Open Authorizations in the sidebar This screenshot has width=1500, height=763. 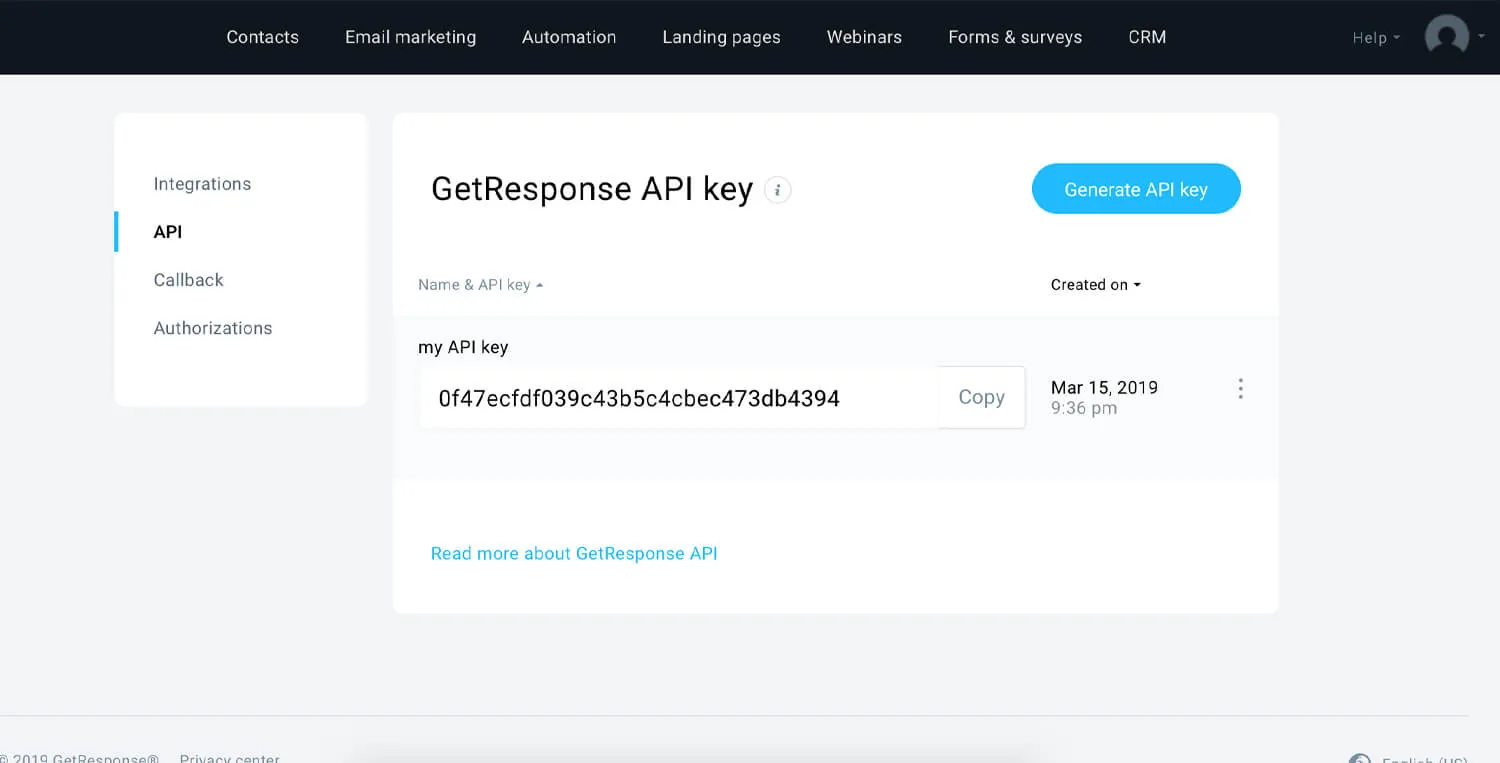[x=212, y=328]
